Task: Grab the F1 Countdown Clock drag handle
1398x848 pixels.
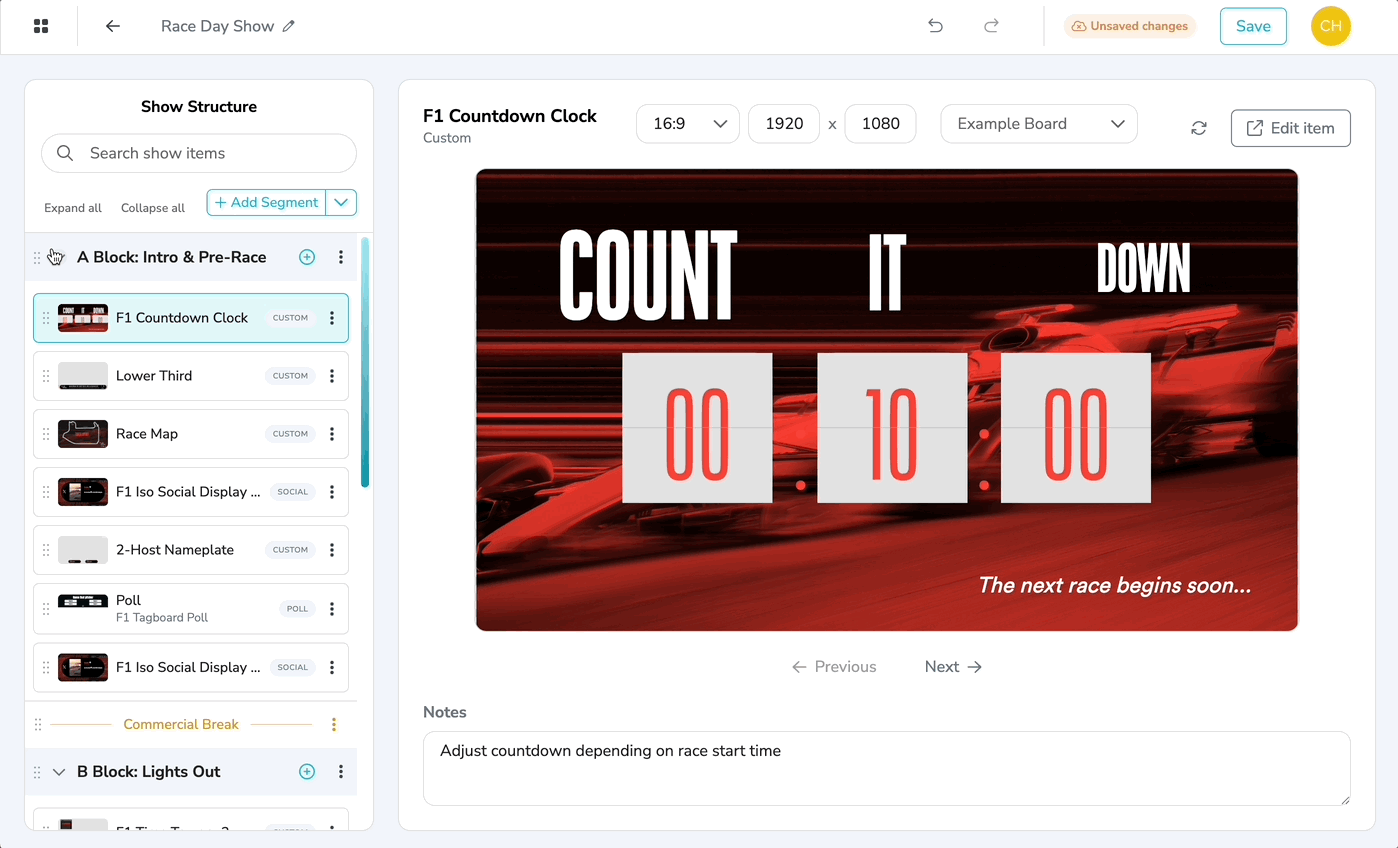Action: tap(46, 318)
